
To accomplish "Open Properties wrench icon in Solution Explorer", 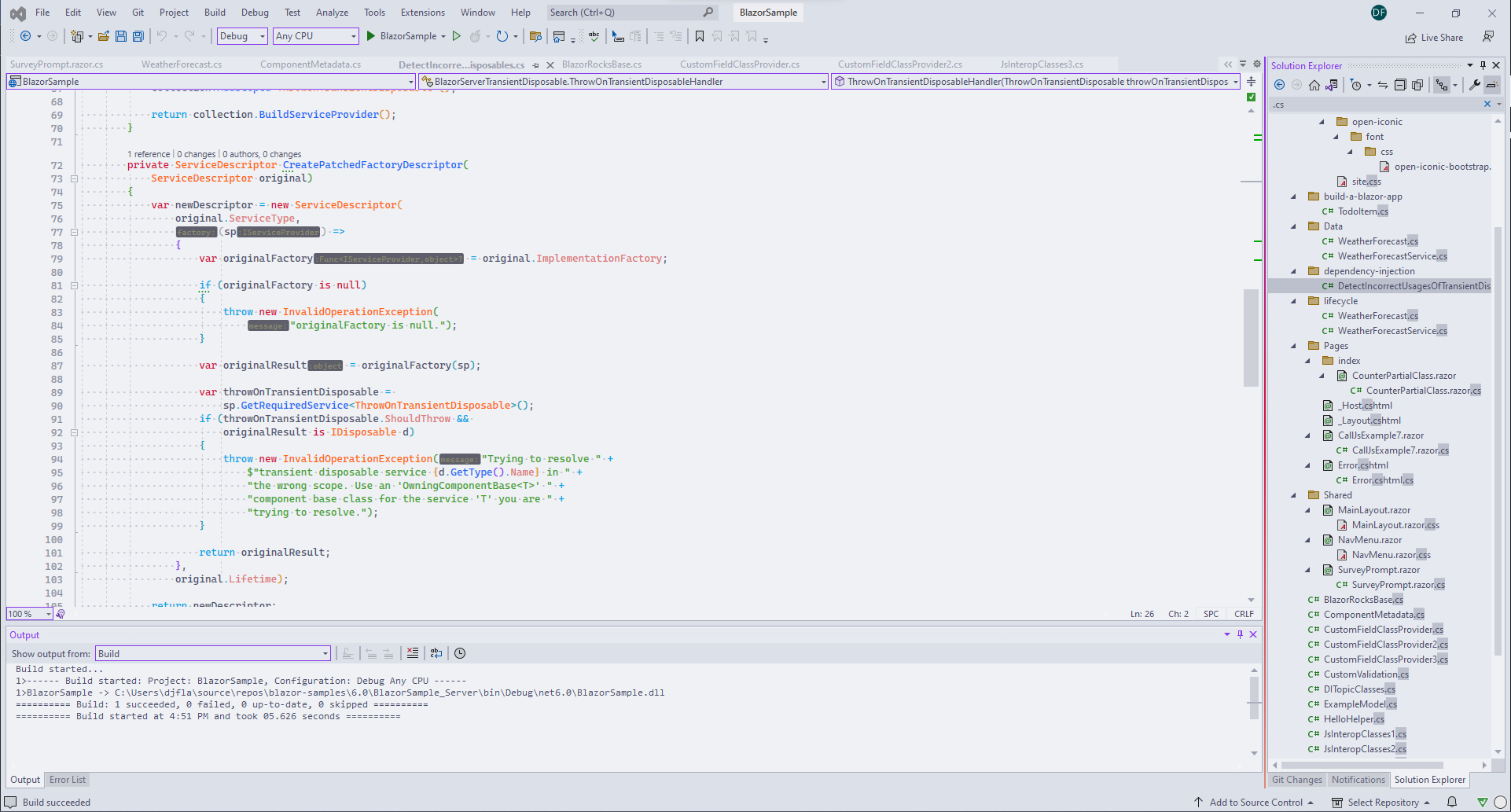I will pos(1475,85).
